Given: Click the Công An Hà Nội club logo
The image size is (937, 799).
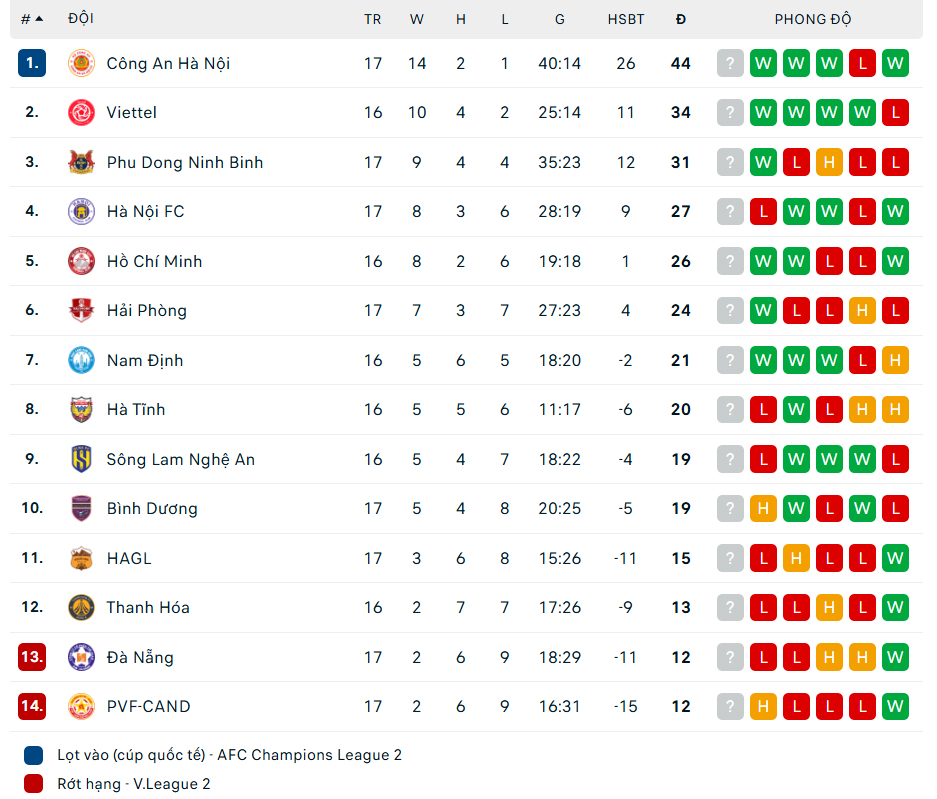Looking at the screenshot, I should [x=81, y=63].
